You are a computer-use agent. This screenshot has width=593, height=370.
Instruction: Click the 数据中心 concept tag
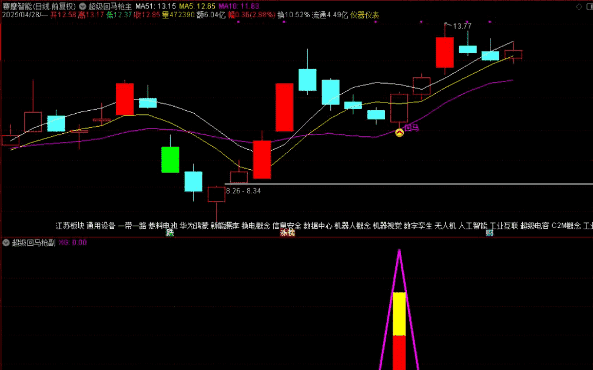(318, 226)
